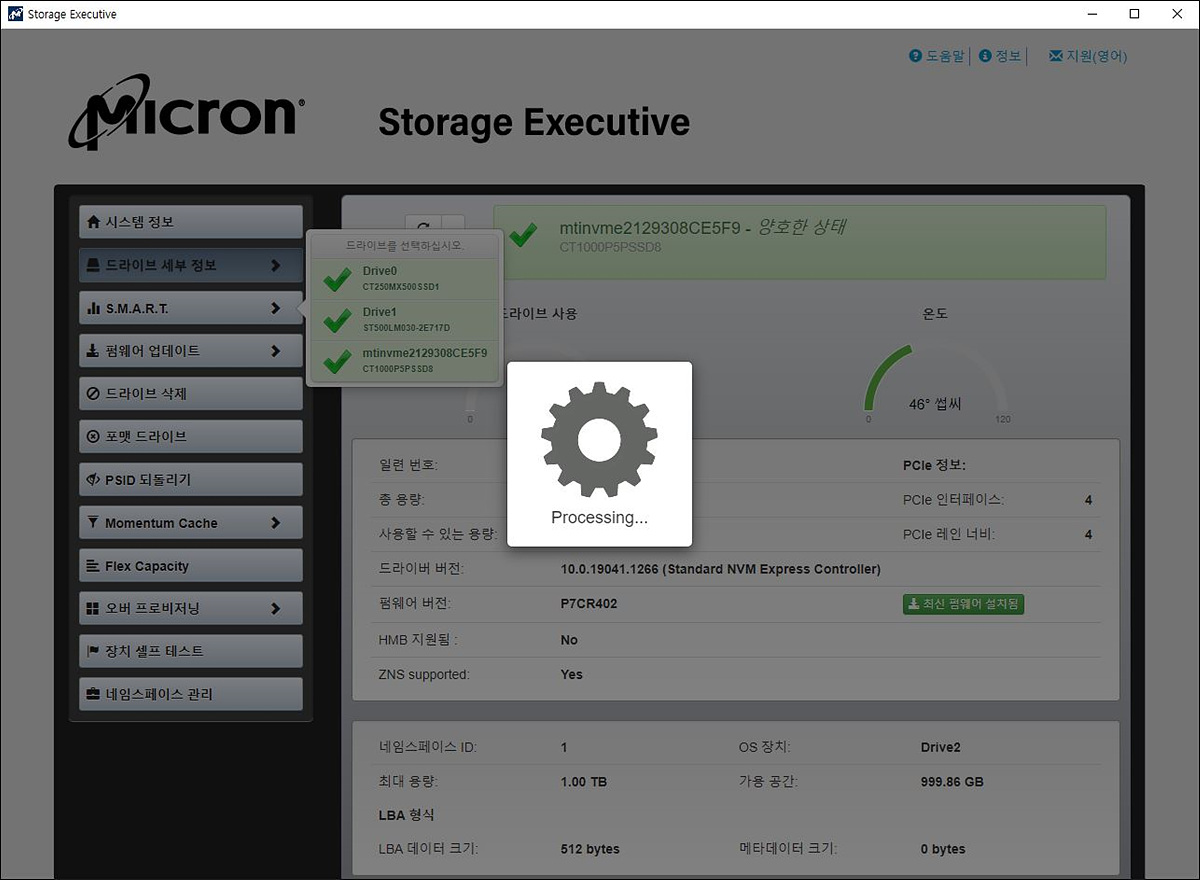Click the 512 bytes LBA data size
Viewport: 1200px width, 880px height.
(x=590, y=849)
